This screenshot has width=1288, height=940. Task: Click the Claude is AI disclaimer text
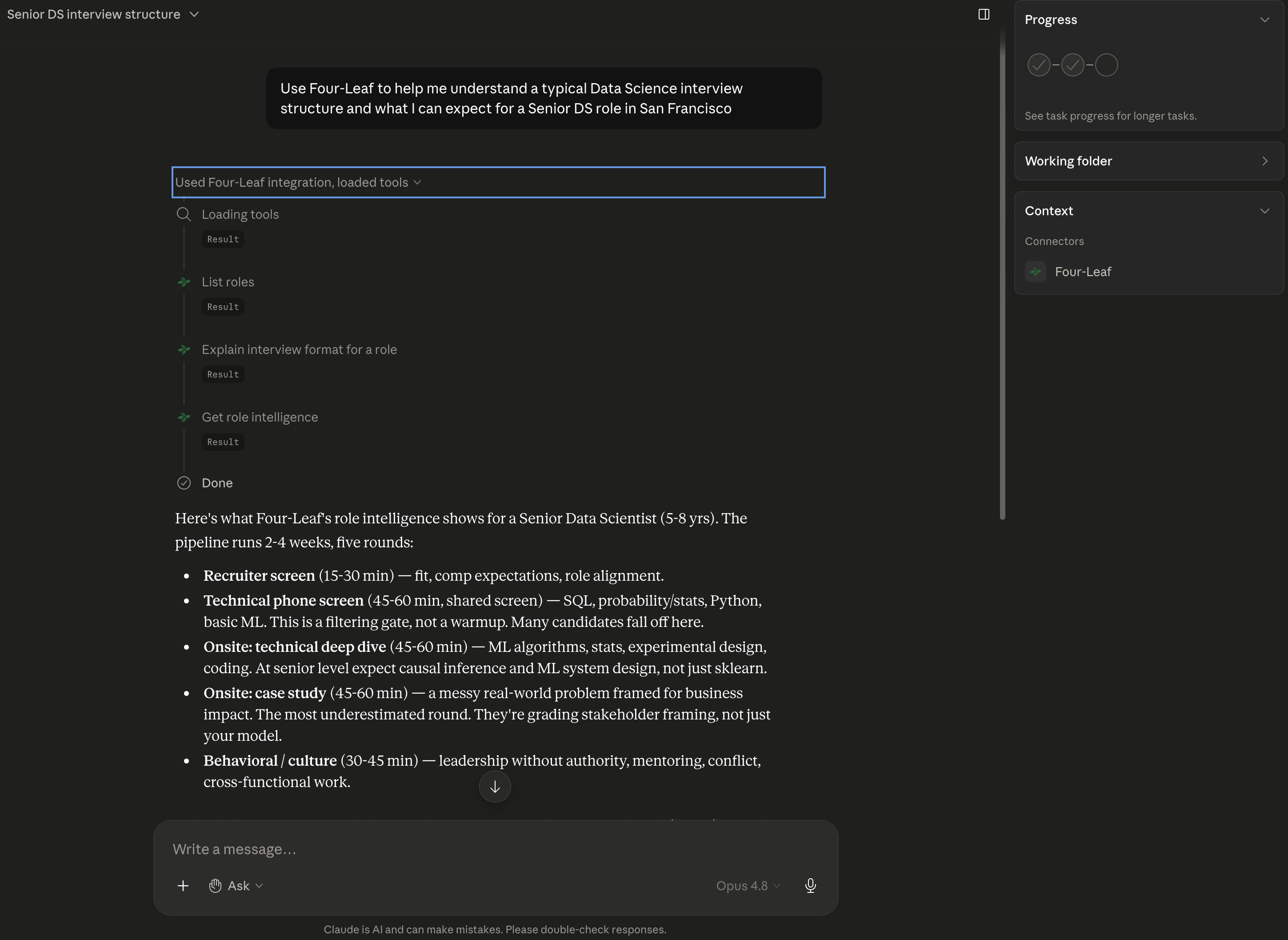click(x=495, y=930)
